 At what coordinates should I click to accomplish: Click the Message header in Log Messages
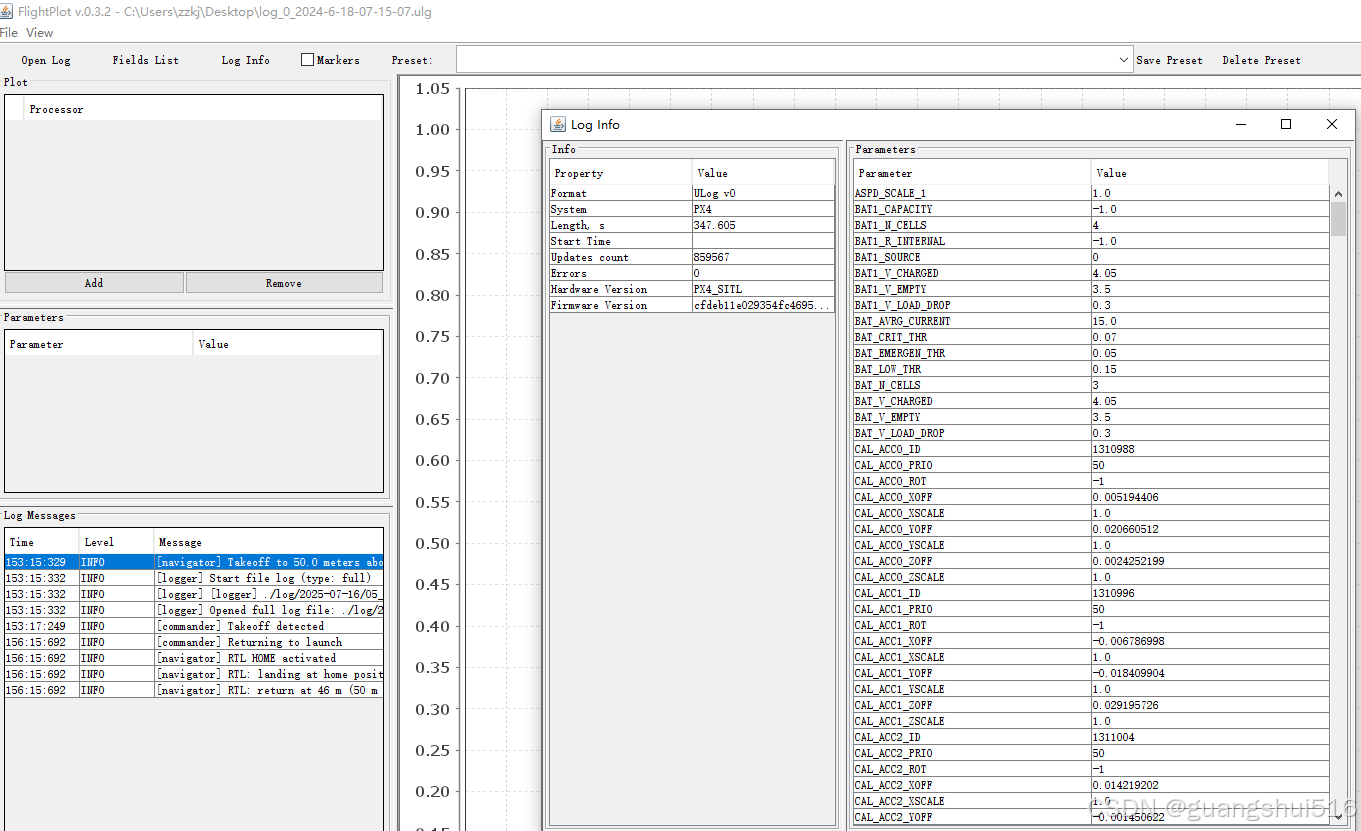pyautogui.click(x=269, y=542)
